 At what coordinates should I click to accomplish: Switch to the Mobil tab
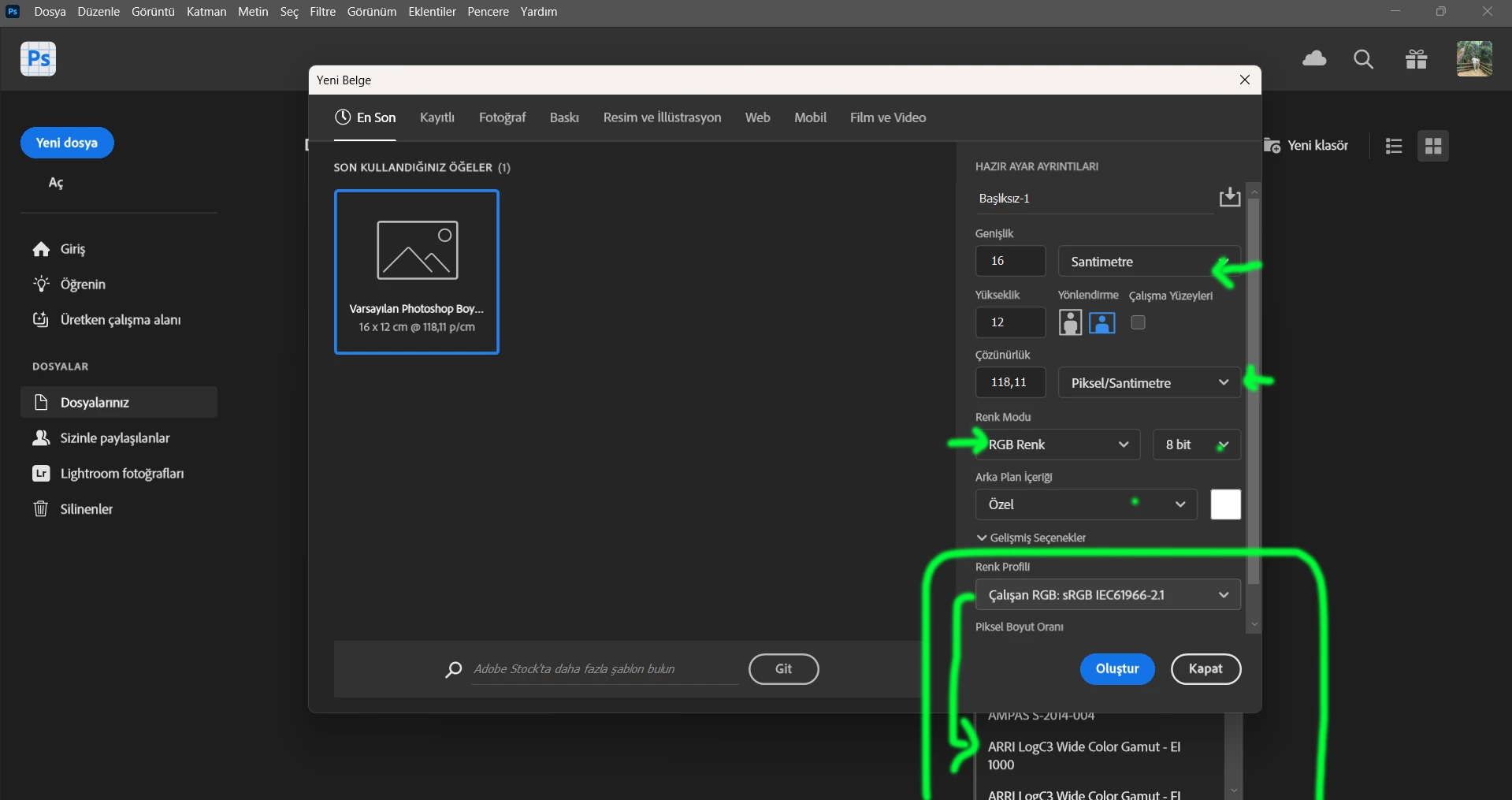pyautogui.click(x=810, y=117)
